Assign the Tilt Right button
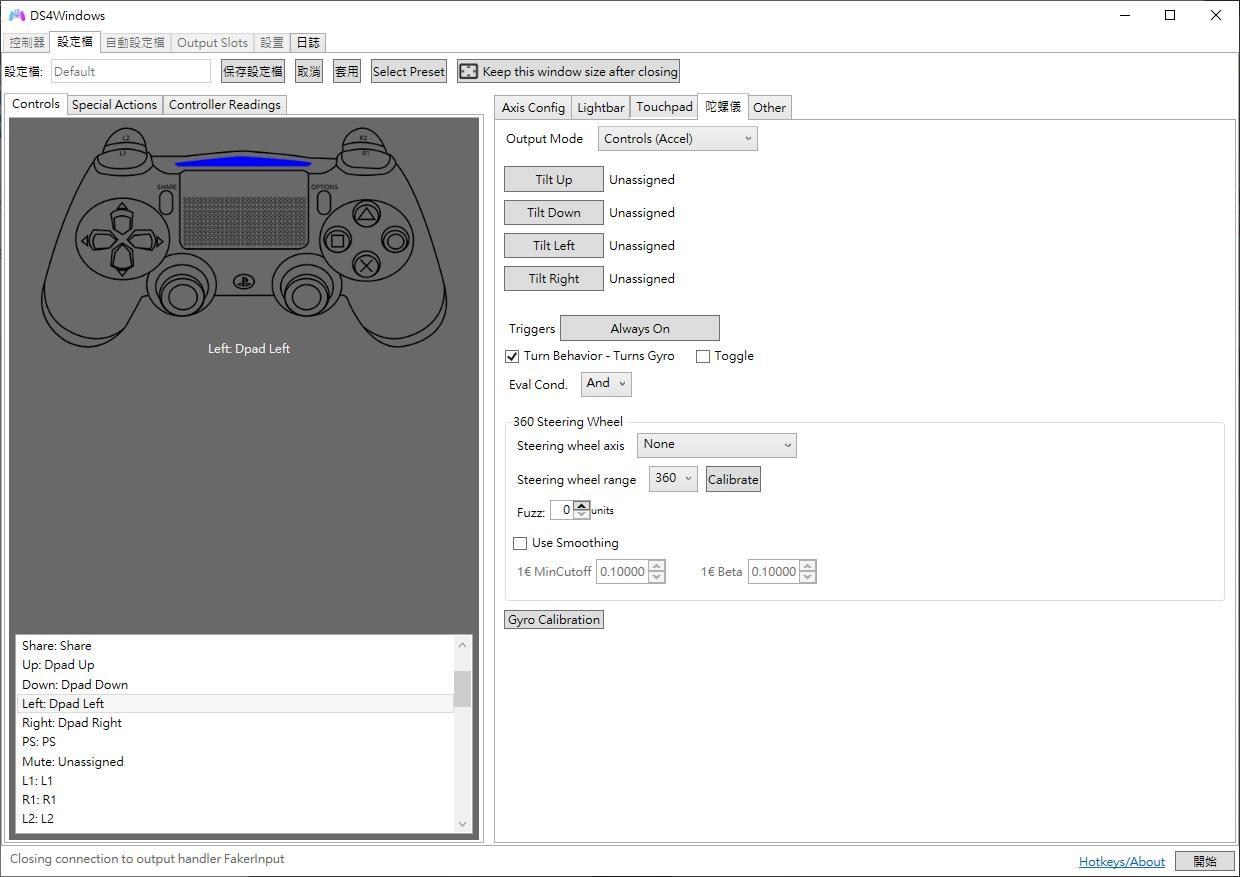Screen dimensions: 1240x877 coord(554,278)
